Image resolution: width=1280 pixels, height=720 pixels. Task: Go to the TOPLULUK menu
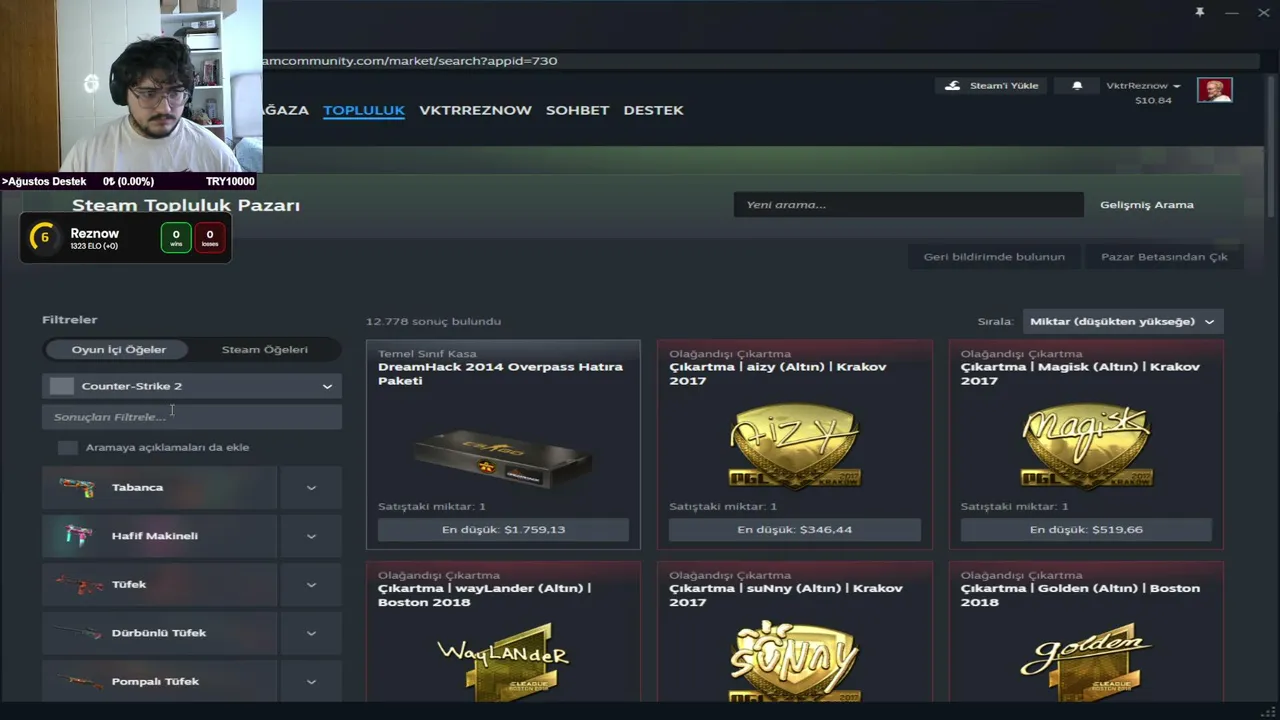364,110
